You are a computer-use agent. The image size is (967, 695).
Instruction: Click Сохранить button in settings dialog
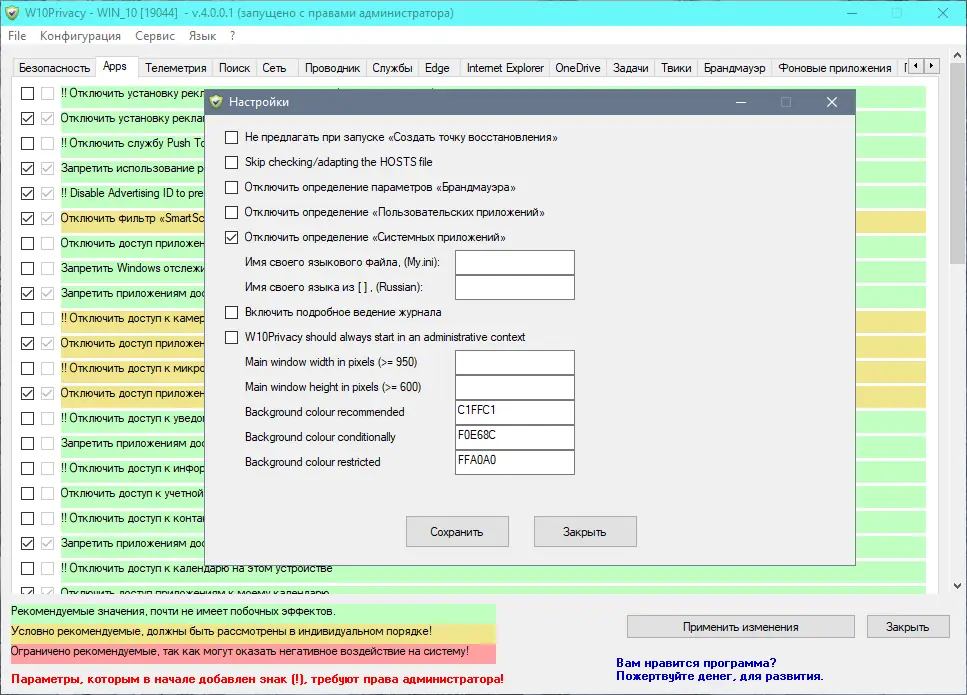tap(457, 532)
